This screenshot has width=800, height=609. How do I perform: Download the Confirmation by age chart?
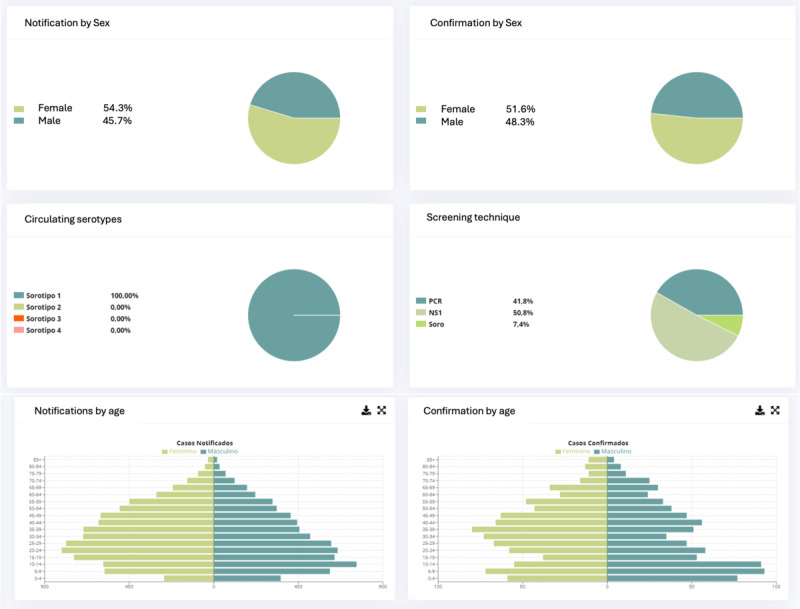click(760, 410)
